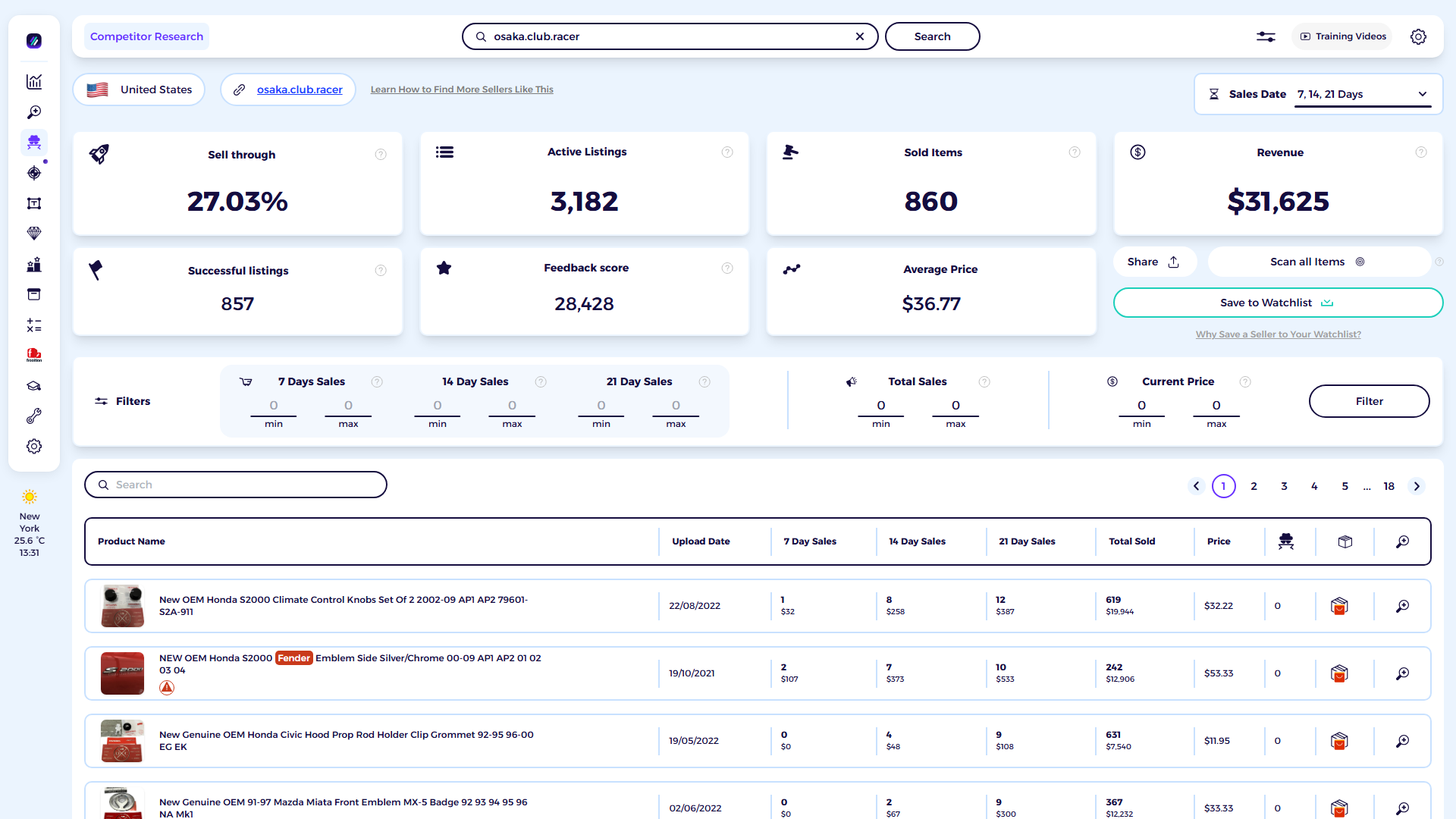Click Save to Watchlist

(1278, 303)
